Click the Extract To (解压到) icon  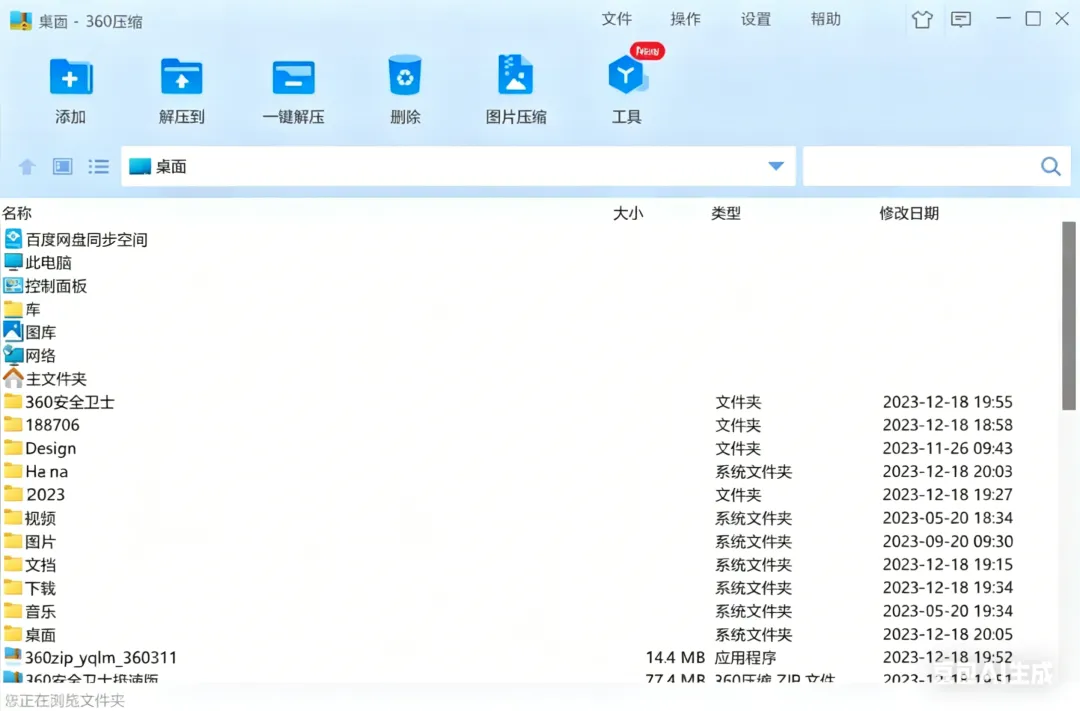pos(181,77)
